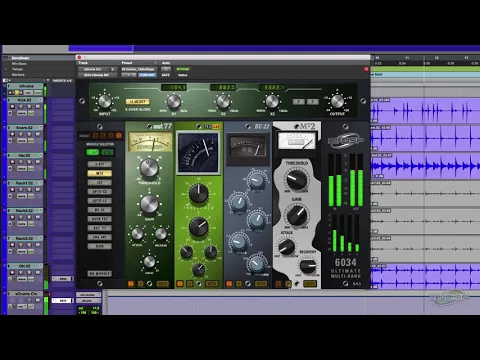Open the Preset name dropdown

click(139, 69)
